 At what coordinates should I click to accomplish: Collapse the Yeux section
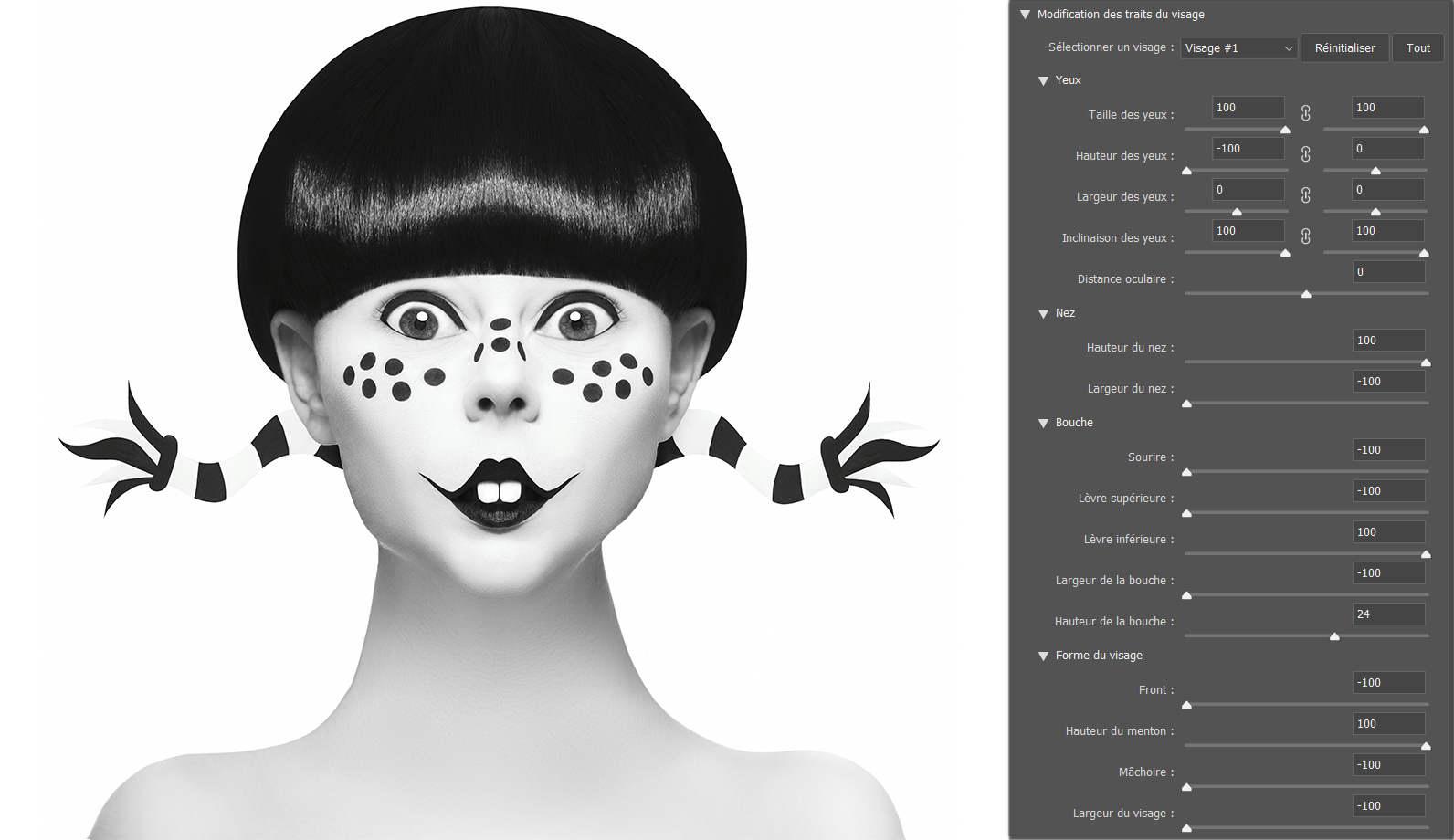[1043, 80]
